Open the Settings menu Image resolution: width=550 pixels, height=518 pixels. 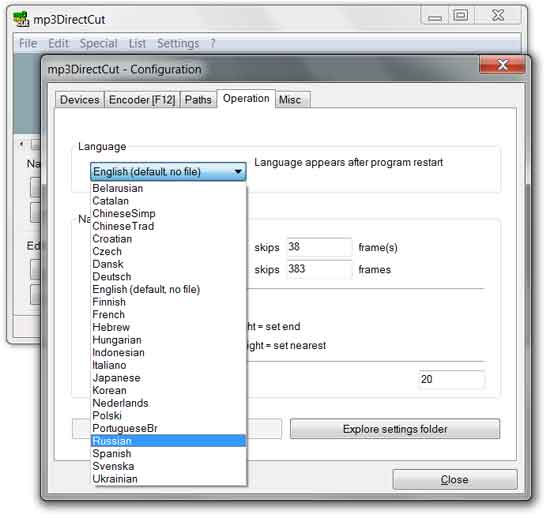(x=178, y=43)
